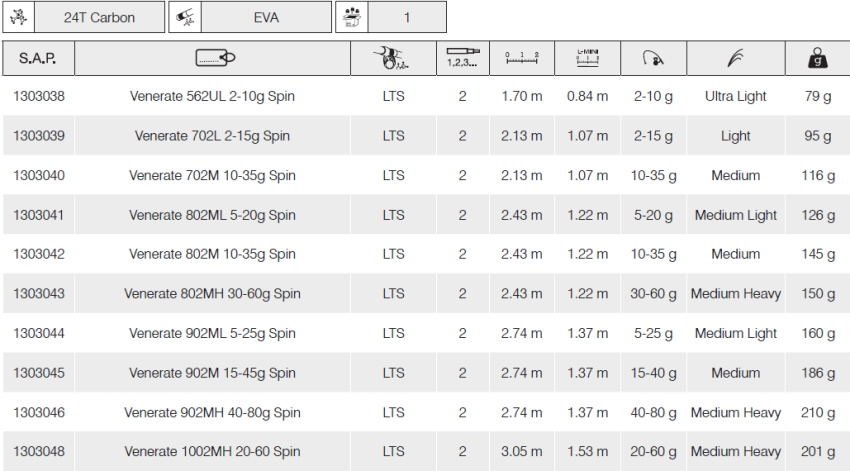Click the Ultra Light action cell
Viewport: 850px width, 471px height.
pyautogui.click(x=735, y=97)
